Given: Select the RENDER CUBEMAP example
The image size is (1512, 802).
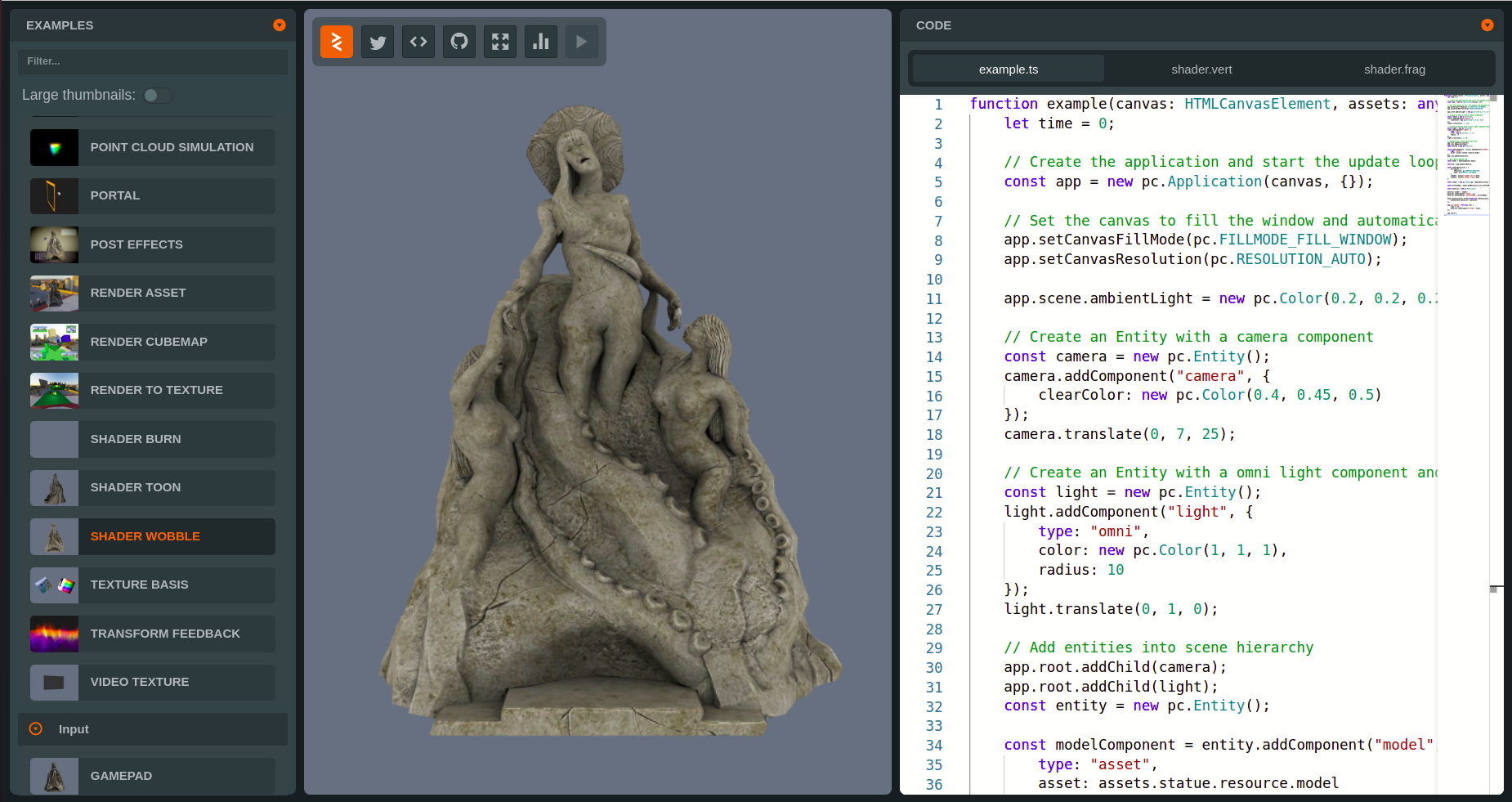Looking at the screenshot, I should pyautogui.click(x=152, y=342).
